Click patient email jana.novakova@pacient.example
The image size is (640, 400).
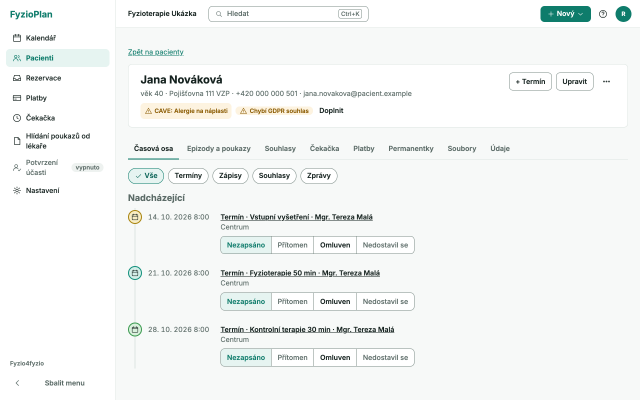(358, 93)
